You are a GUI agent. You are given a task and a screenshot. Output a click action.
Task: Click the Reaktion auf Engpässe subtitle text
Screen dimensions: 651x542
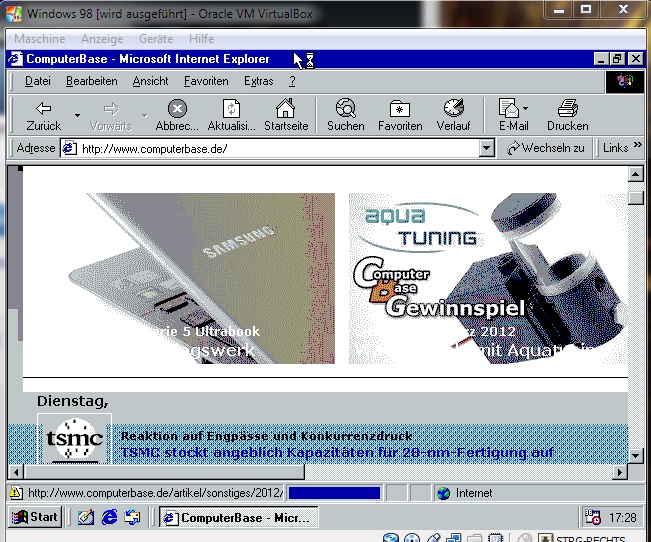pyautogui.click(x=266, y=436)
